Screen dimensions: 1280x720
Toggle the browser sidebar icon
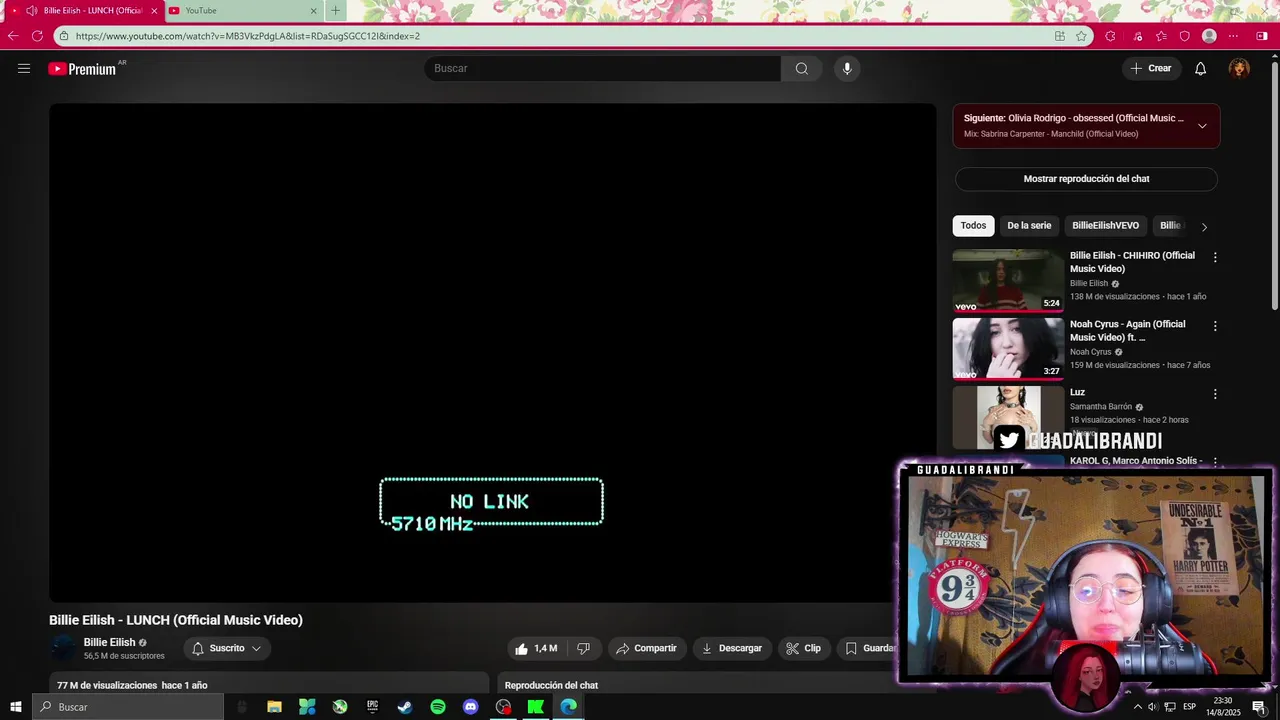pos(1262,36)
